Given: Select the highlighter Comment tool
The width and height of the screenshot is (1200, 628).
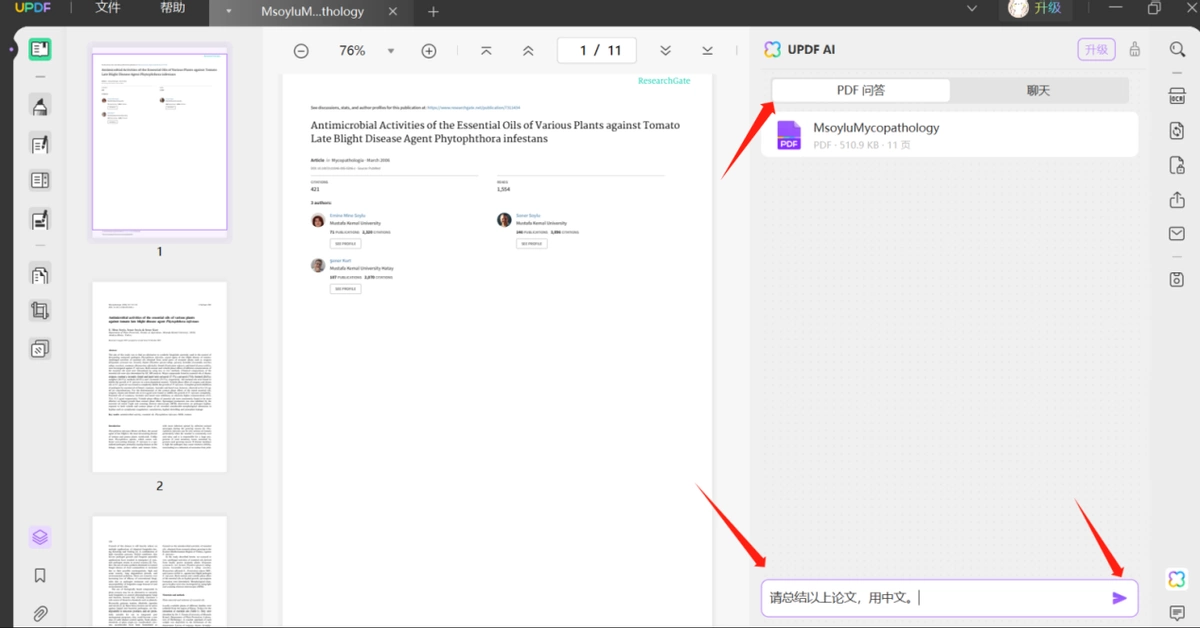Looking at the screenshot, I should tap(40, 107).
